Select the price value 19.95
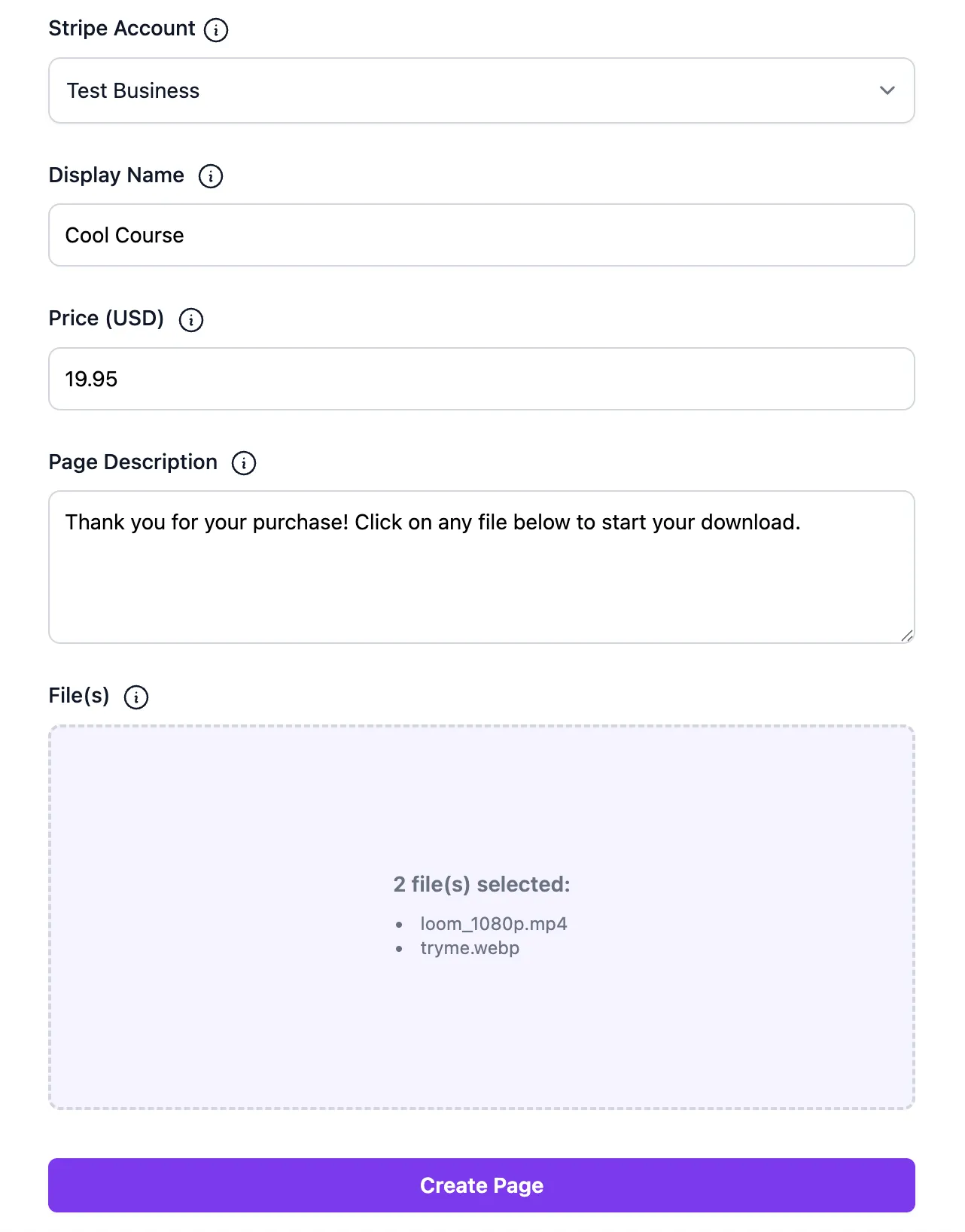The width and height of the screenshot is (965, 1232). click(x=92, y=379)
